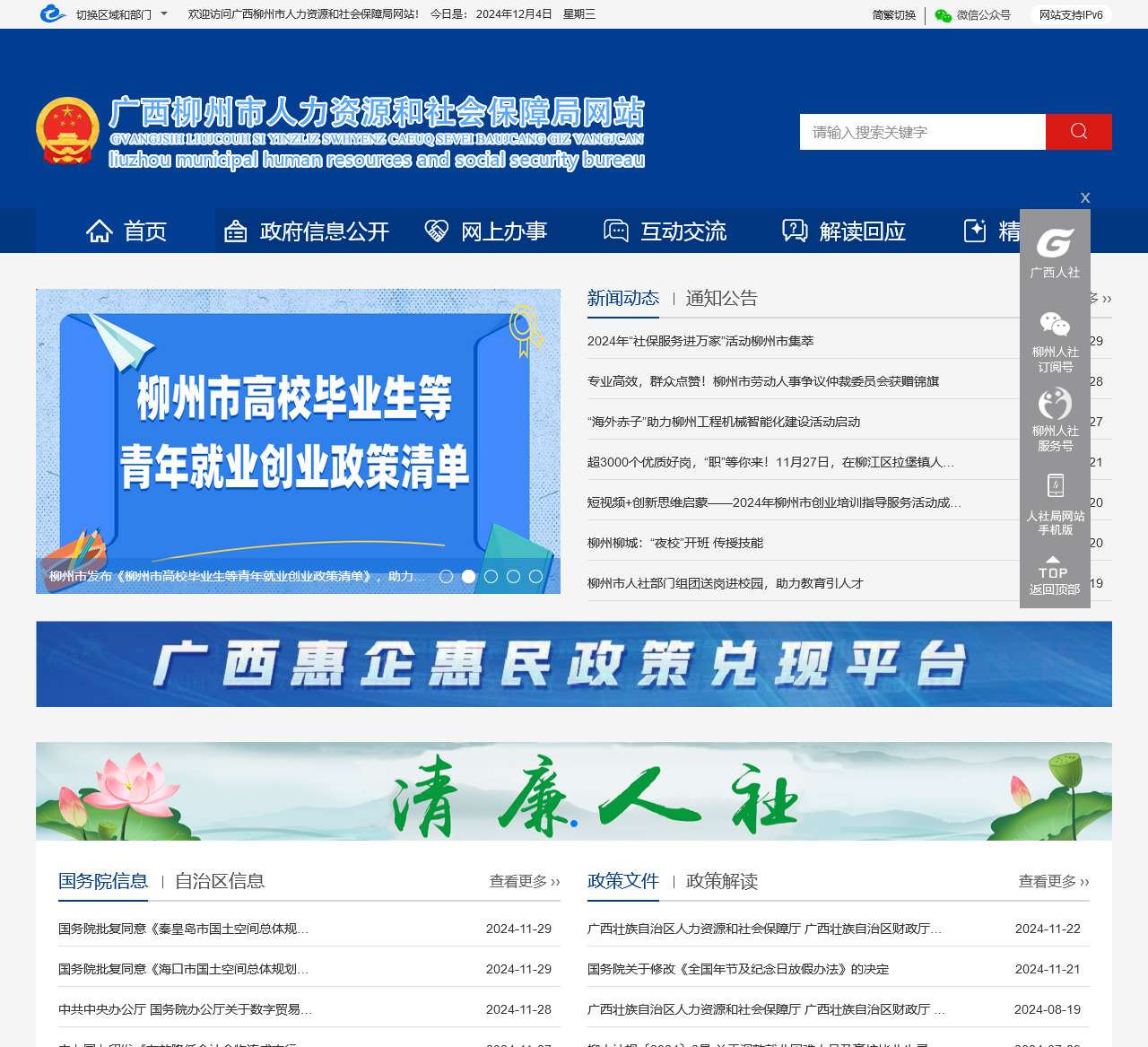The image size is (1148, 1047).
Task: Open the 人社局网站手机版 phone icon
Action: point(1055,485)
